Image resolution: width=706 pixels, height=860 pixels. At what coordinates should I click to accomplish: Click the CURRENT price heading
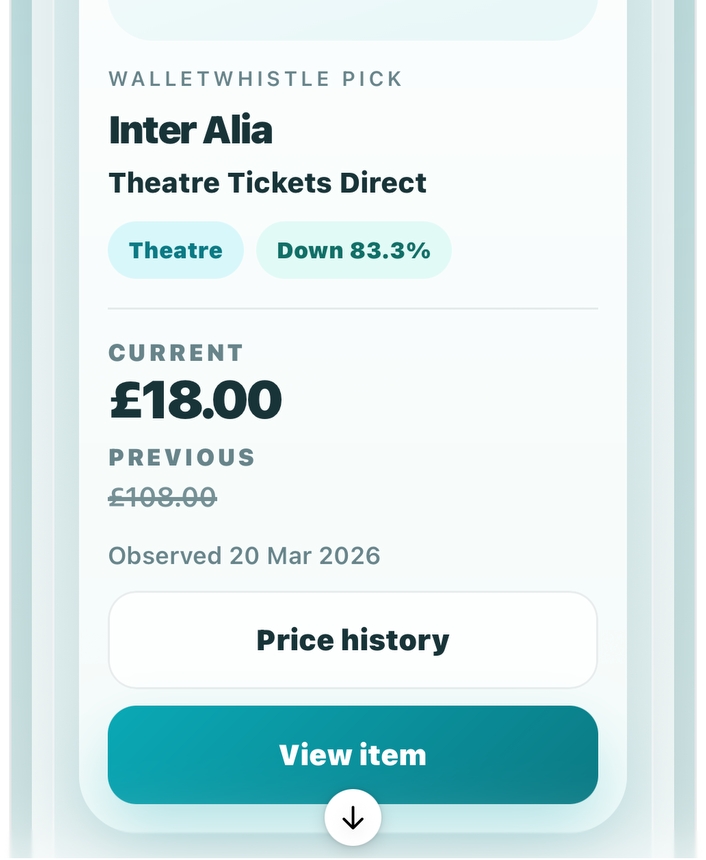(x=176, y=353)
